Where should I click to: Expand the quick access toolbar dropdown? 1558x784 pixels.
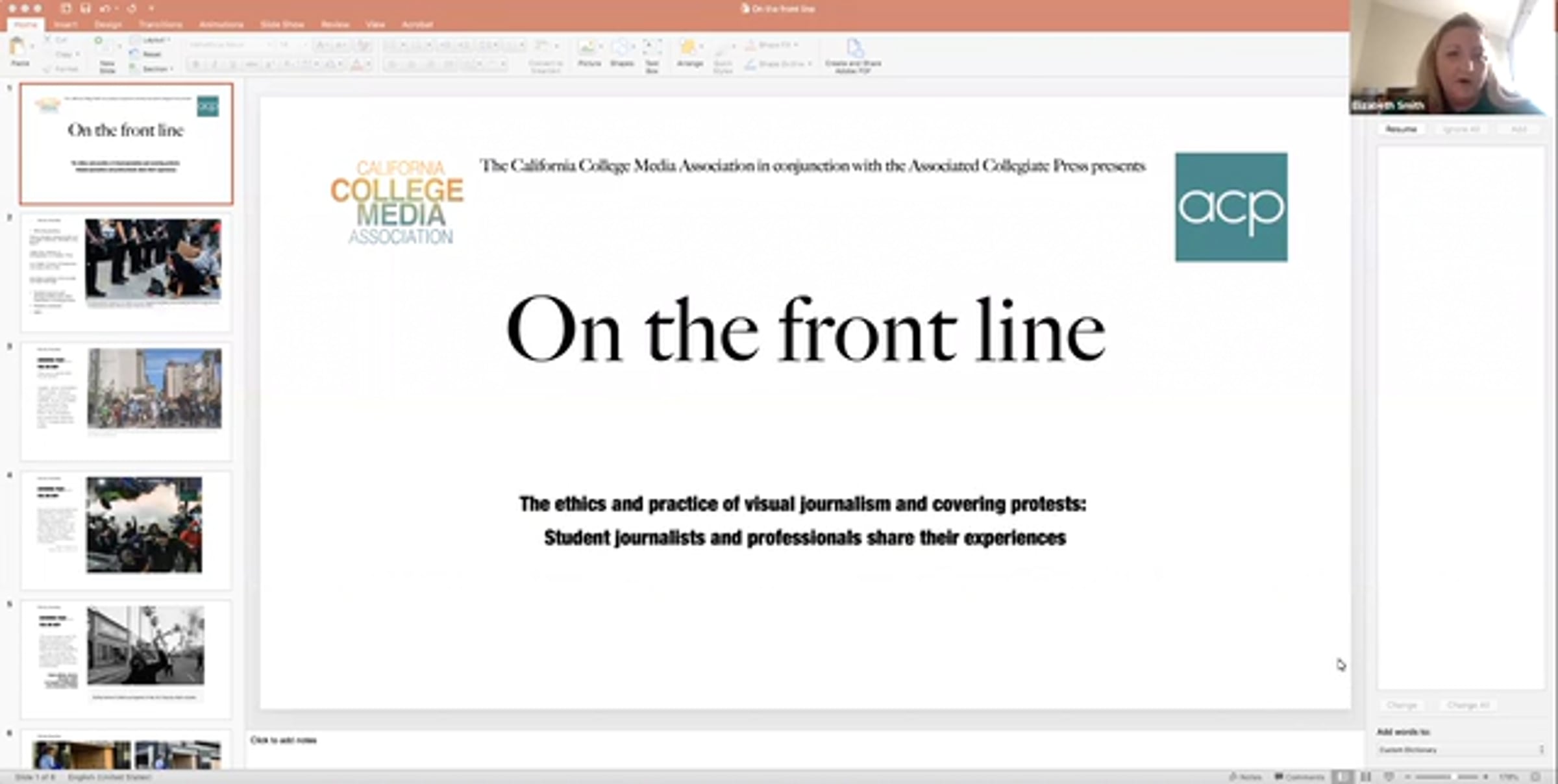pos(151,8)
